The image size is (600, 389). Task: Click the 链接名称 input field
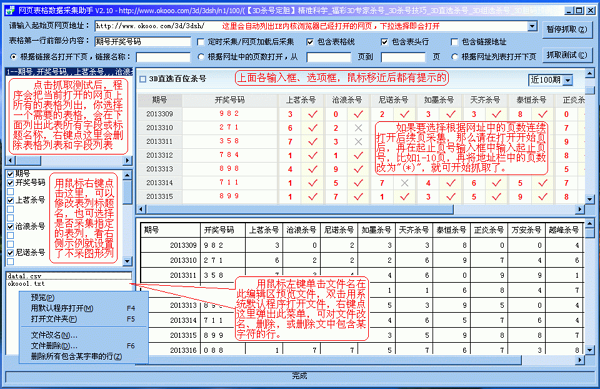click(x=163, y=57)
